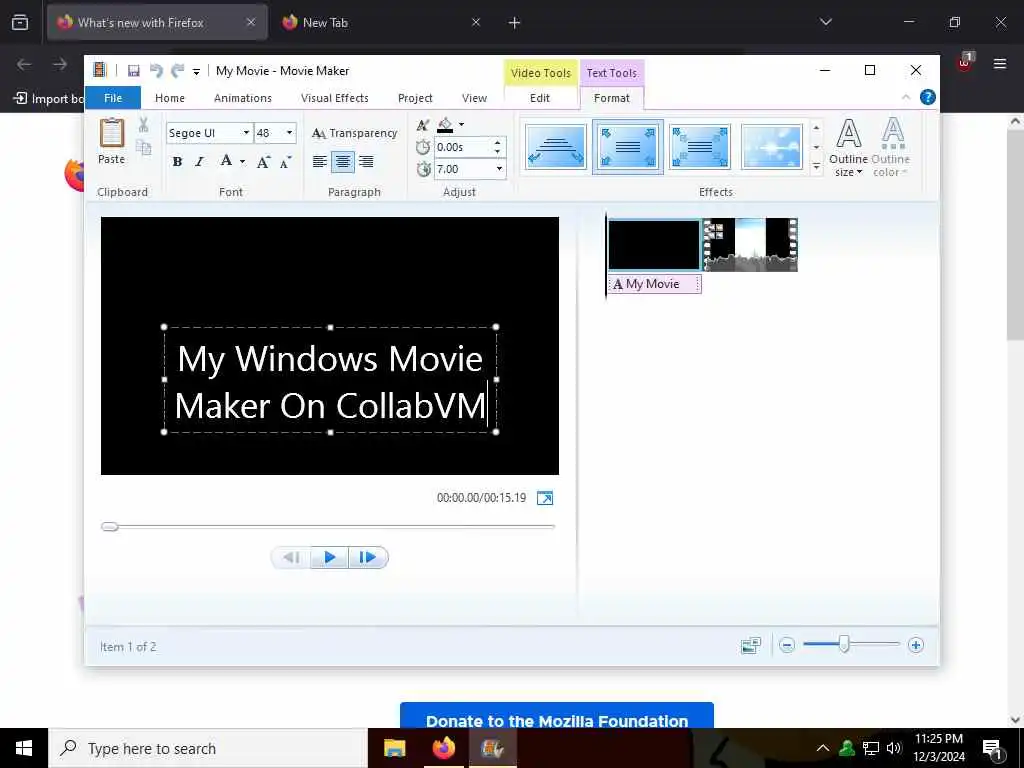Click the thumbnail size icon in status bar
The width and height of the screenshot is (1024, 768).
751,645
